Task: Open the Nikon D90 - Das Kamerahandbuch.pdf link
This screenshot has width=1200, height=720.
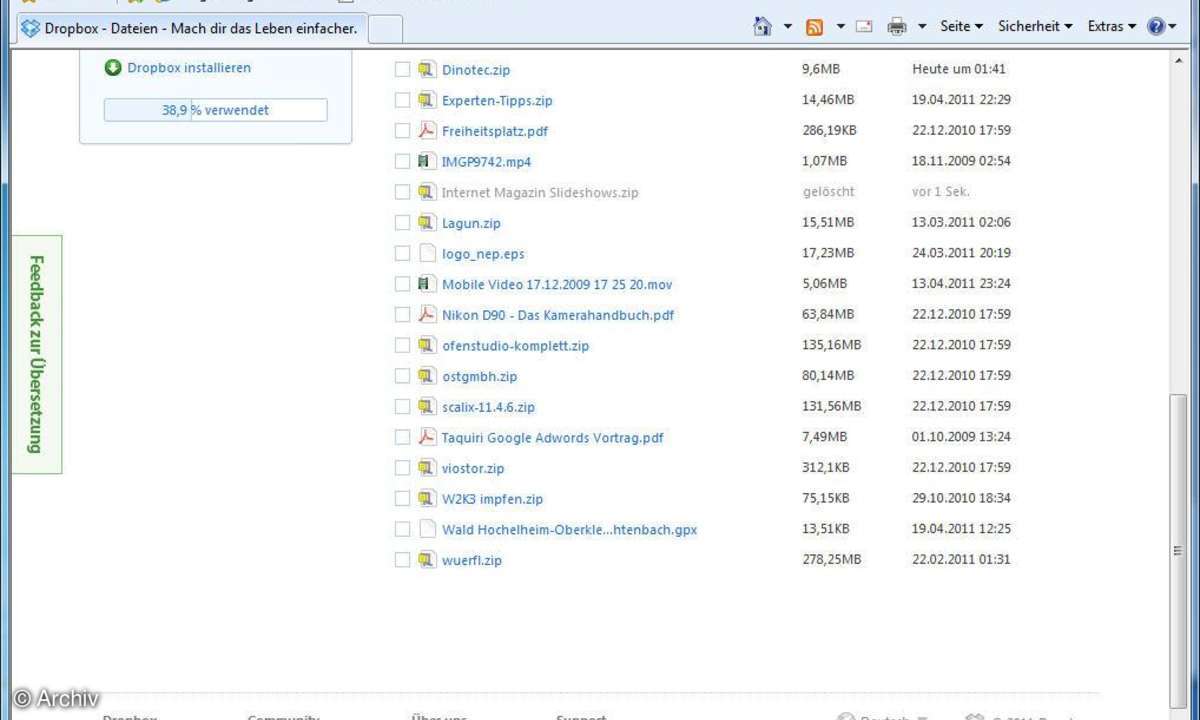Action: pos(558,315)
